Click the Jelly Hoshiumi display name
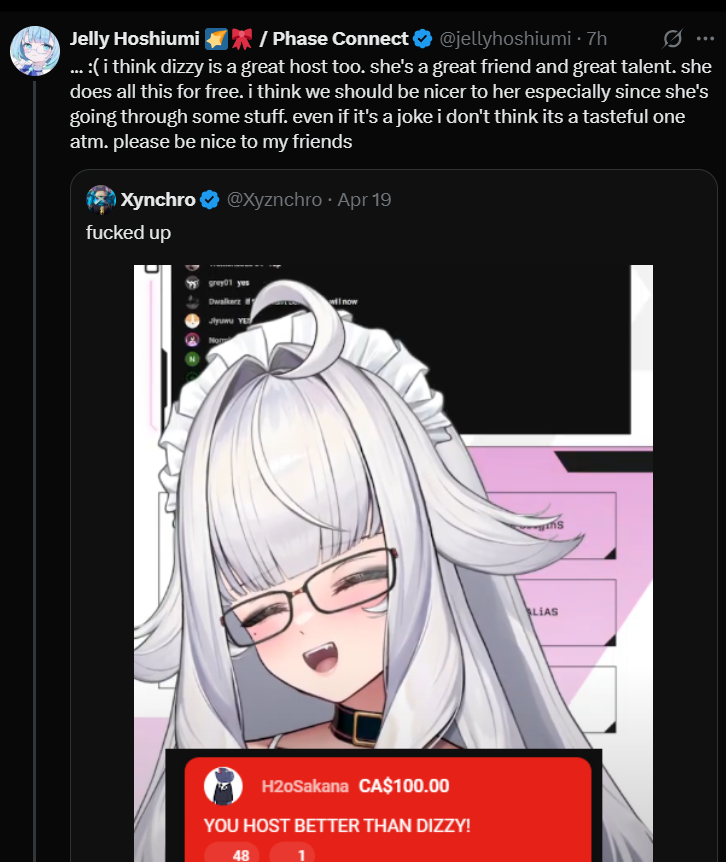Viewport: 726px width, 862px height. [135, 38]
